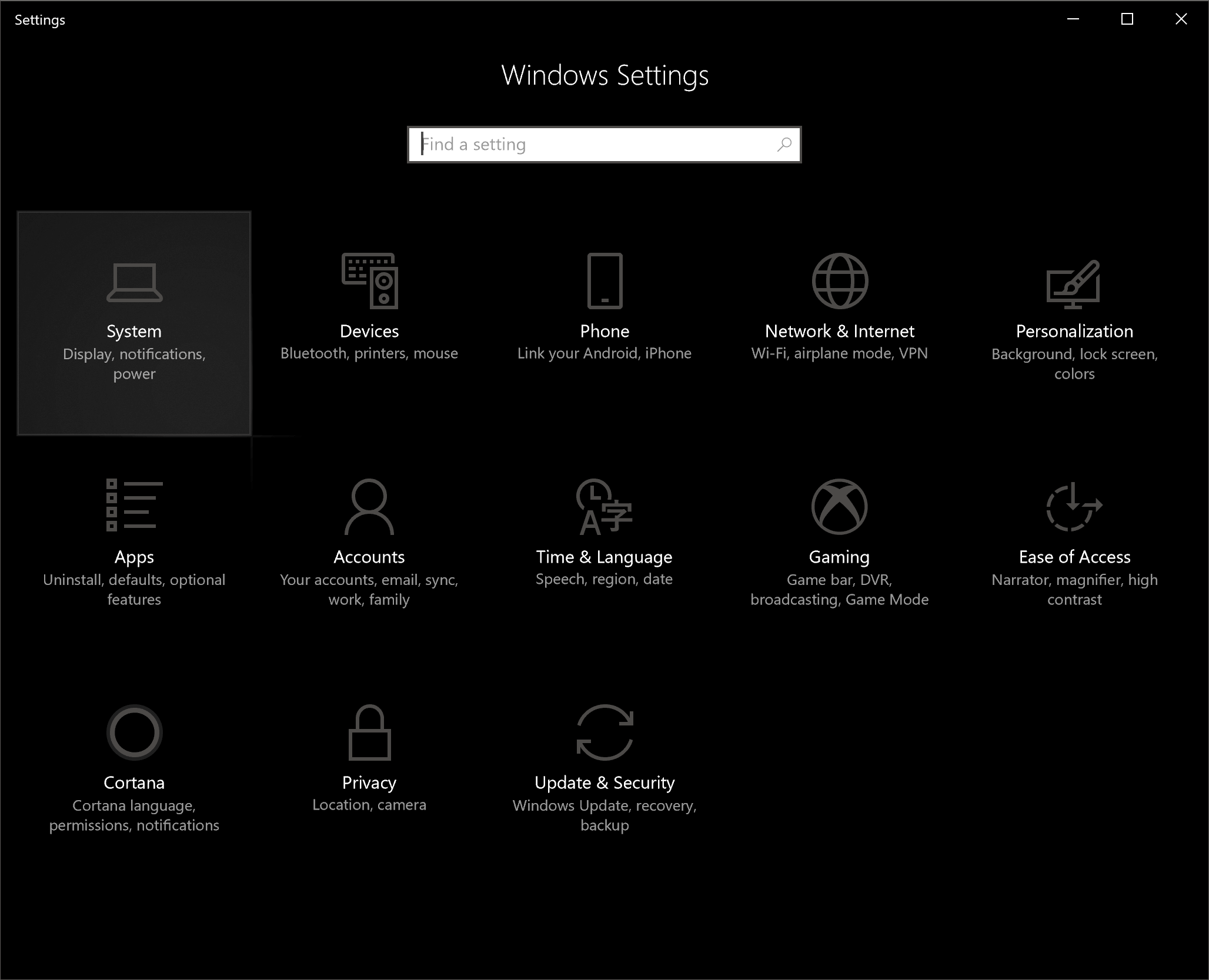This screenshot has width=1209, height=980.
Task: Click 'Display, notifications, power' description
Action: click(x=134, y=364)
